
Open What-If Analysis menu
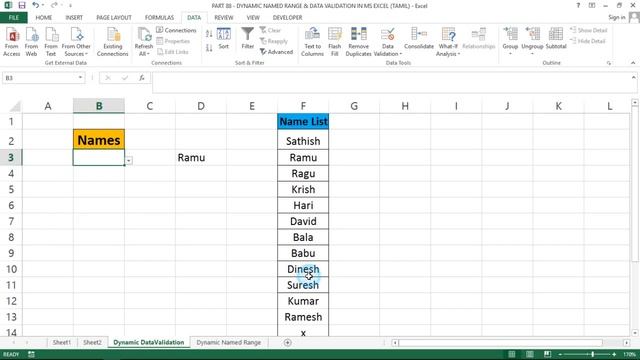[448, 42]
